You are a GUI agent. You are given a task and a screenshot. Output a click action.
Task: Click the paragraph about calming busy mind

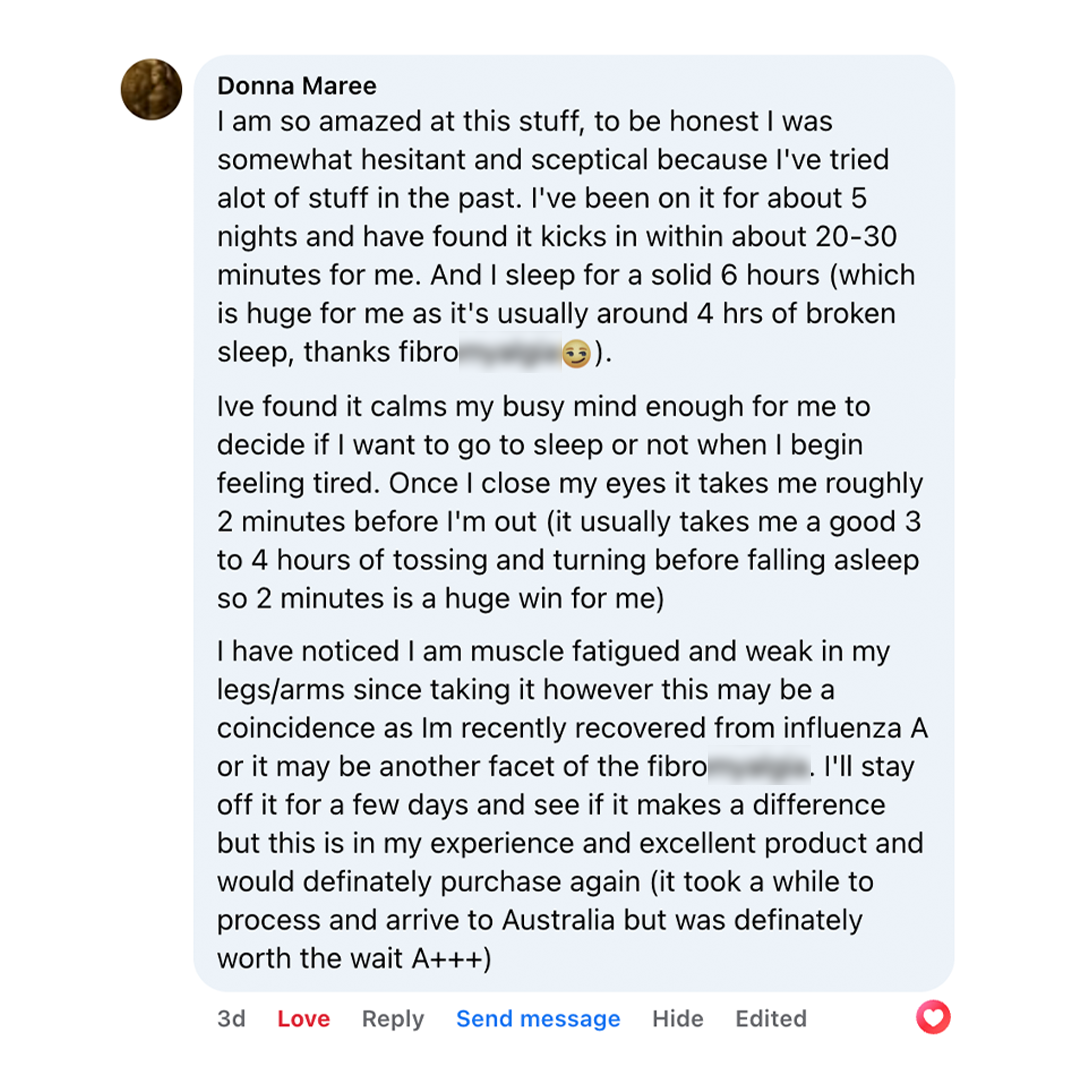tap(568, 502)
